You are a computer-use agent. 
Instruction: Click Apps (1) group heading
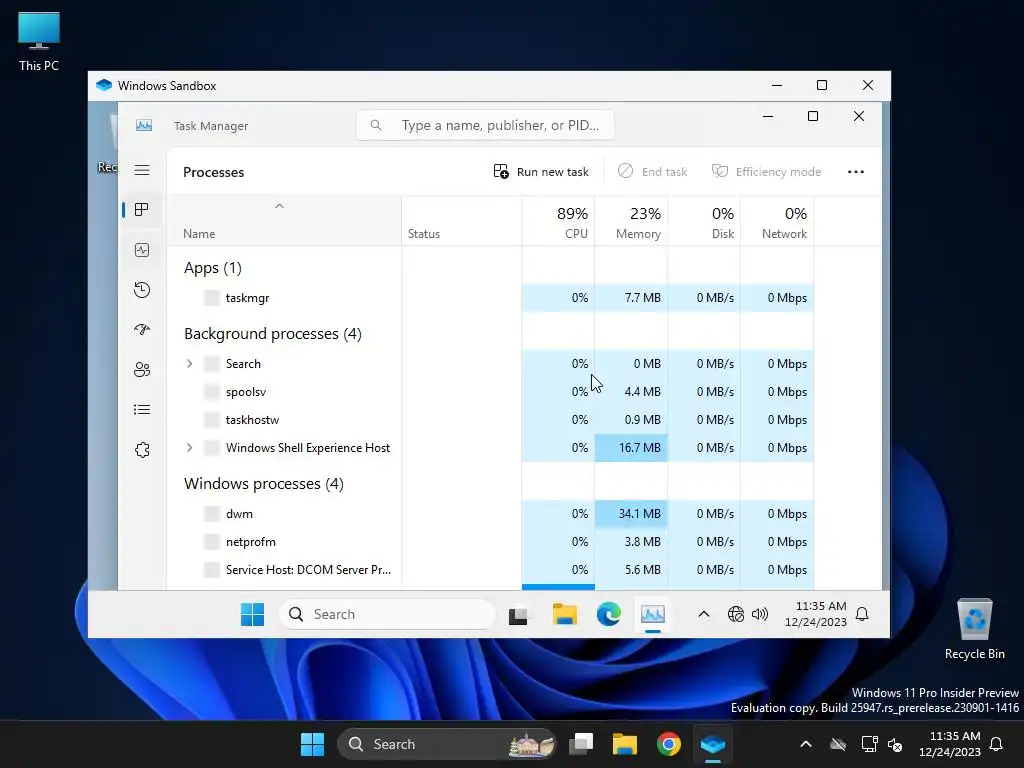tap(212, 268)
